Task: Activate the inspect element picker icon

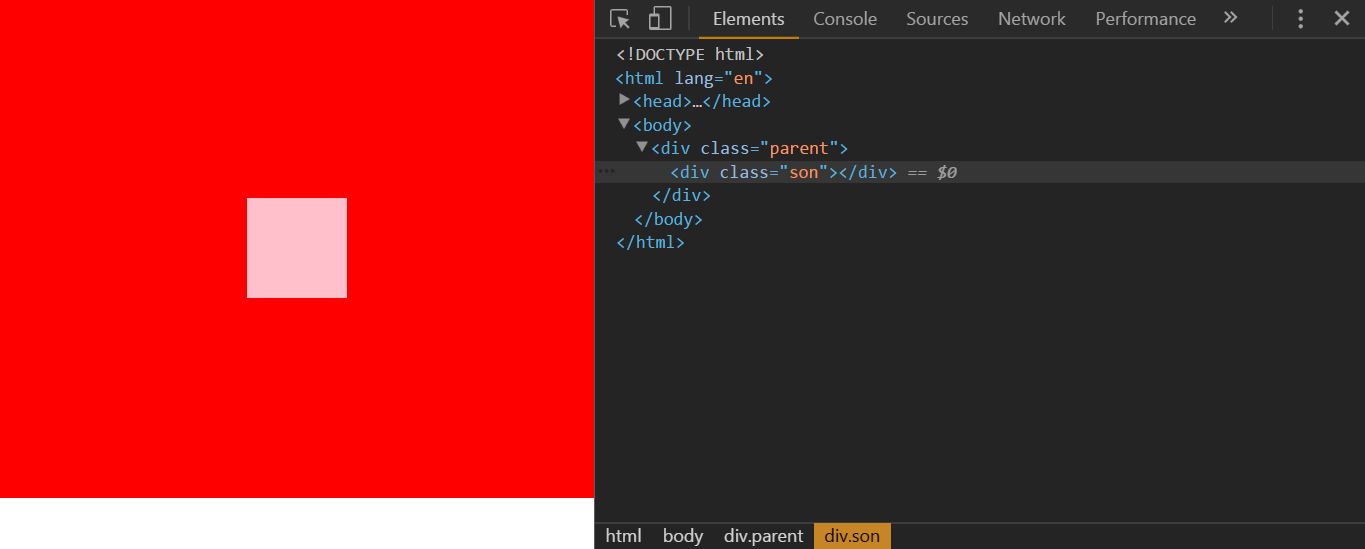Action: click(620, 19)
